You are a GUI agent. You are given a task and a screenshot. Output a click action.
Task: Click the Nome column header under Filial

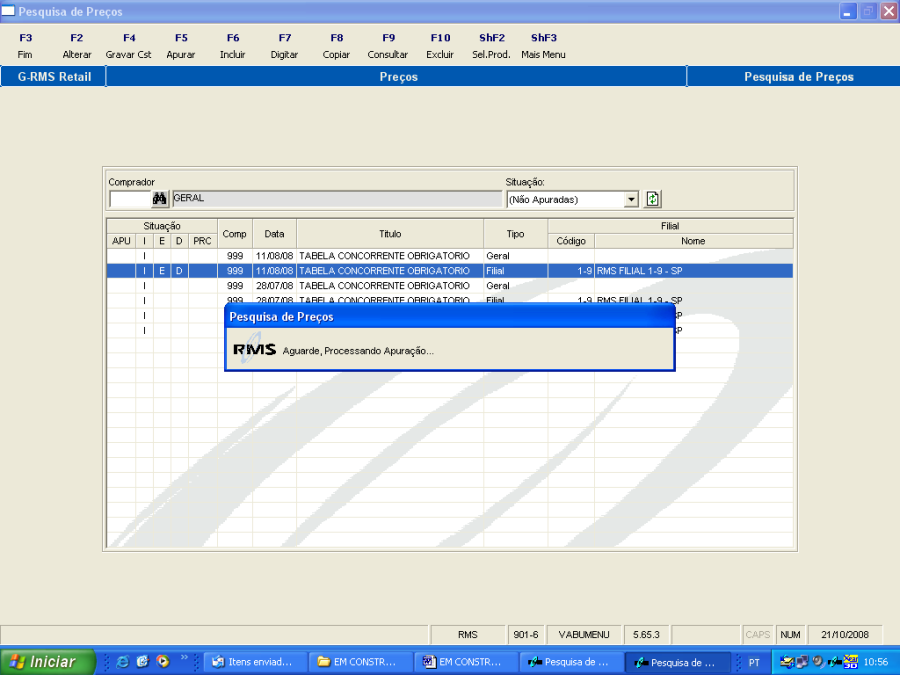coord(693,241)
